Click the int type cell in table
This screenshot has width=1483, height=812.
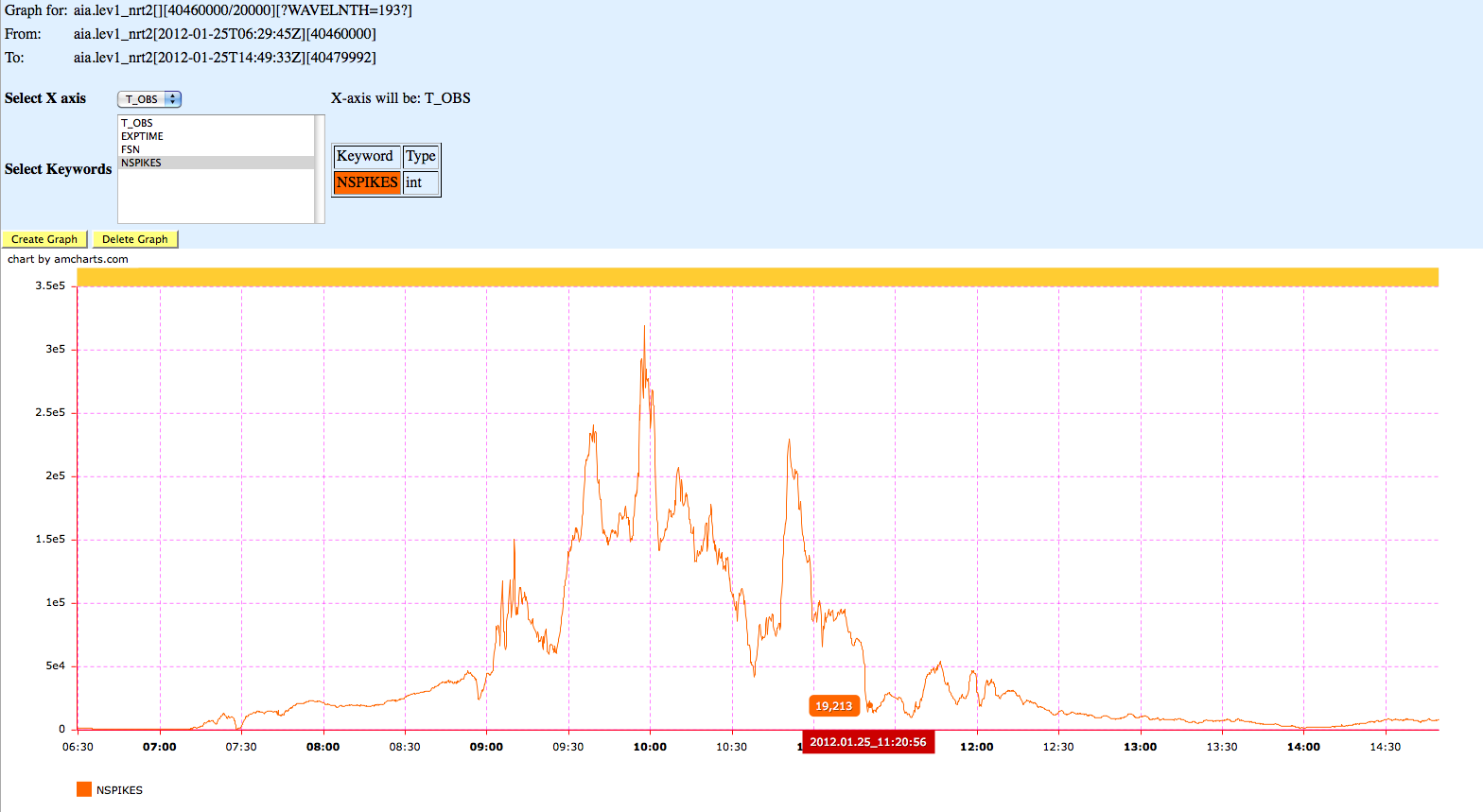point(421,182)
